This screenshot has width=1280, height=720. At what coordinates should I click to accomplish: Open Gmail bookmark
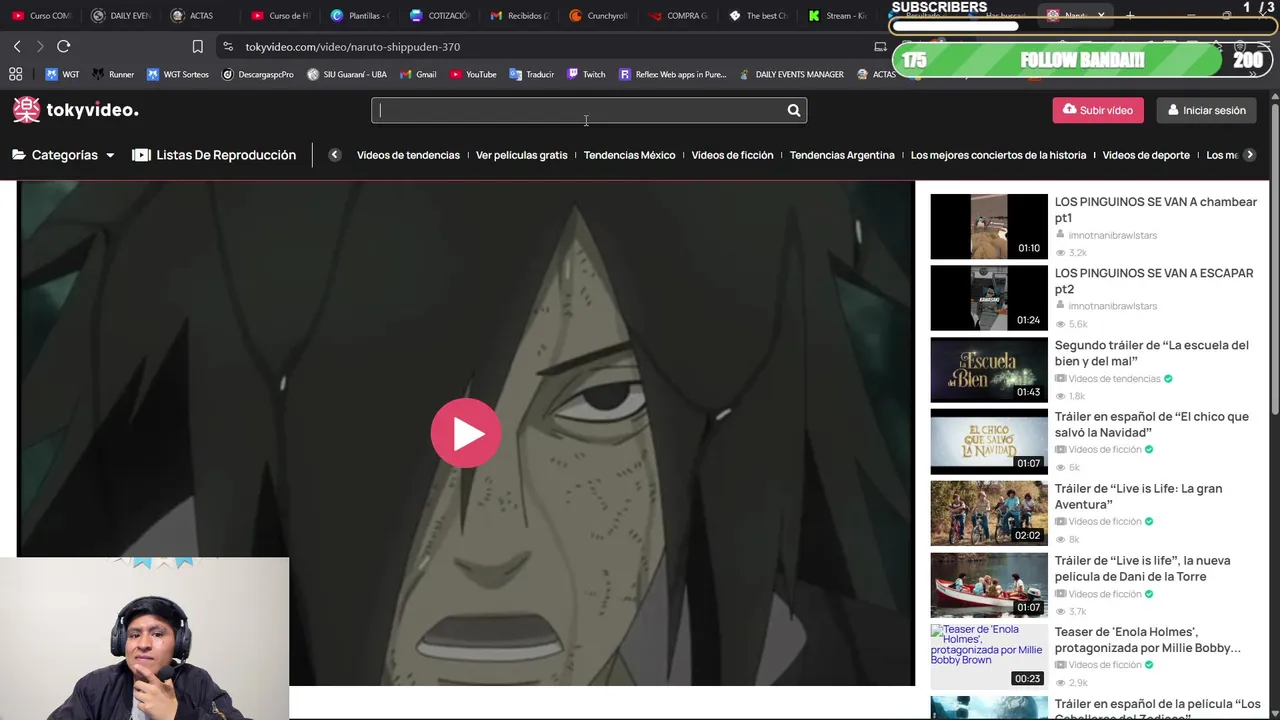[418, 74]
